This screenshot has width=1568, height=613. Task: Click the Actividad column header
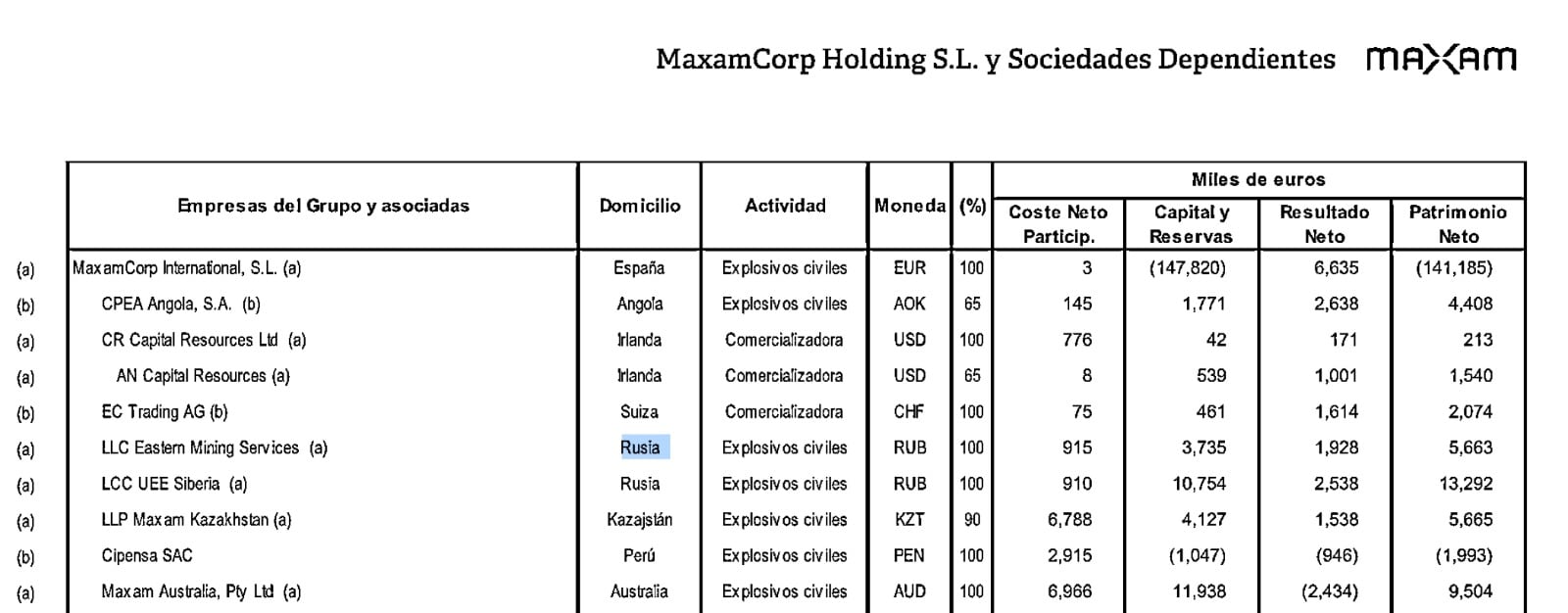coord(785,206)
